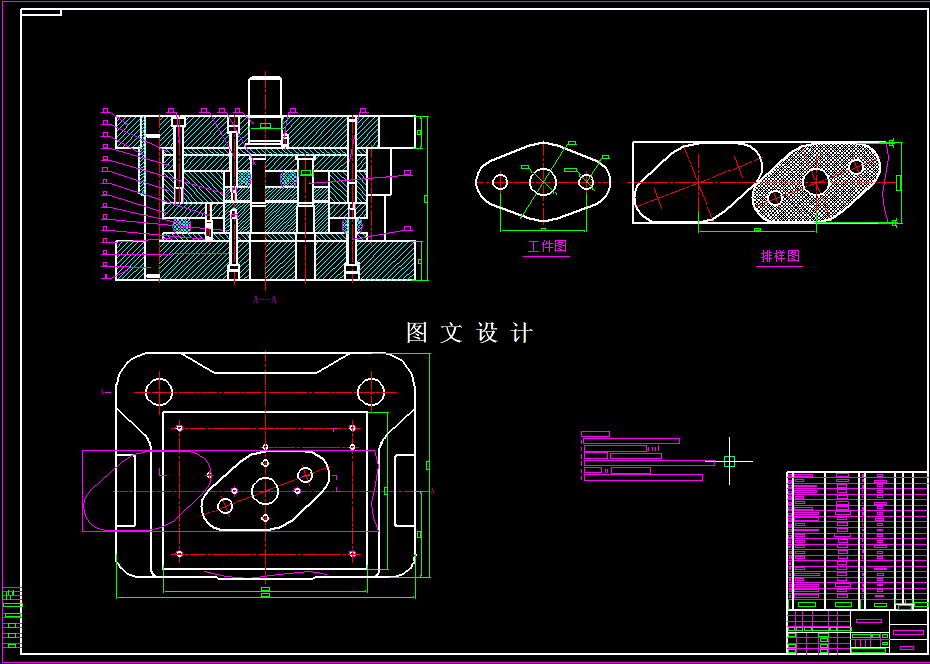Select the unhatched blank outline in 排样图
Viewport: 930px width, 664px height.
(x=698, y=182)
